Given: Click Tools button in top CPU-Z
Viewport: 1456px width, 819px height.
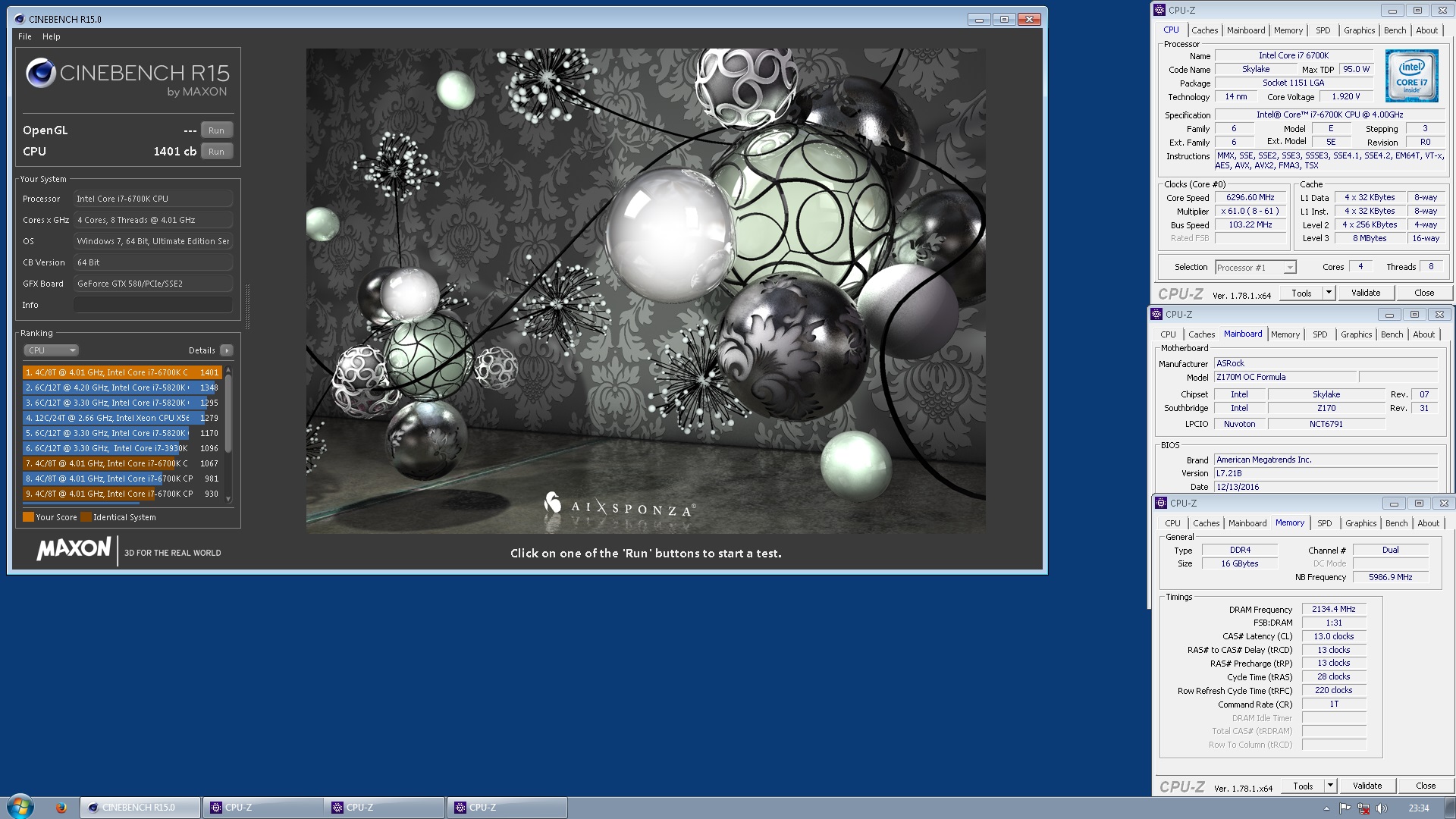Looking at the screenshot, I should (1301, 293).
